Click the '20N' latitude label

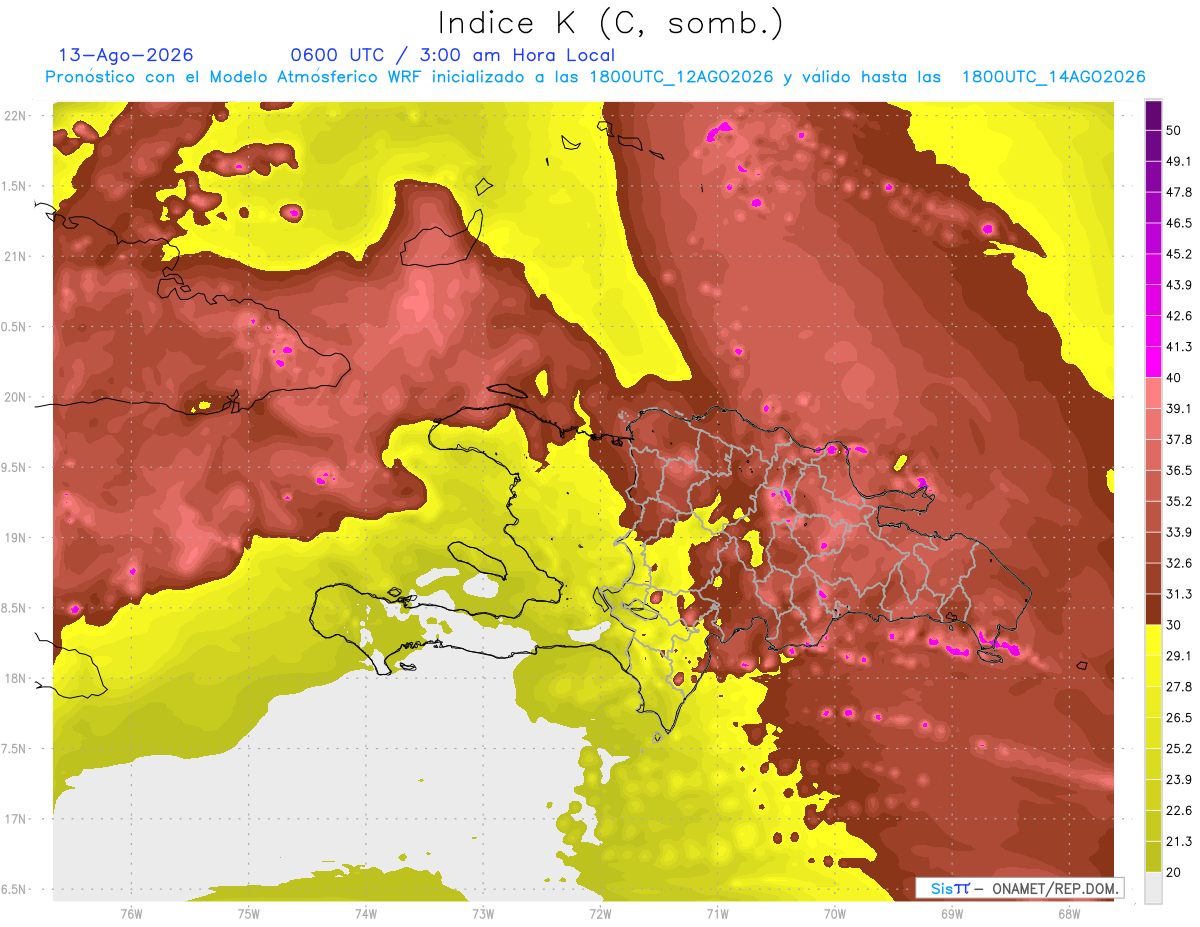[16, 397]
